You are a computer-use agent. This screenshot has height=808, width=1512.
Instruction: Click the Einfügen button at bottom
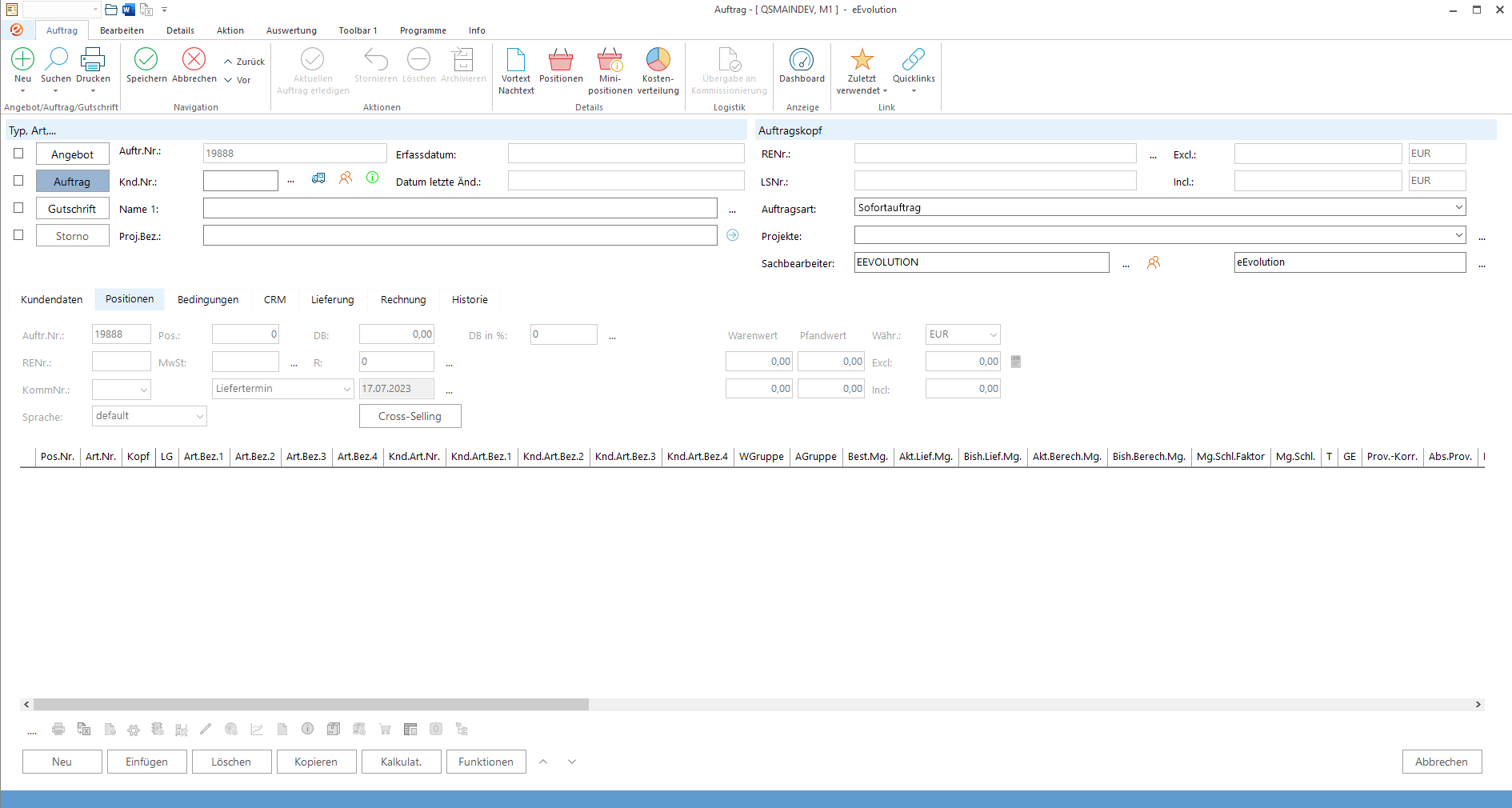click(146, 762)
